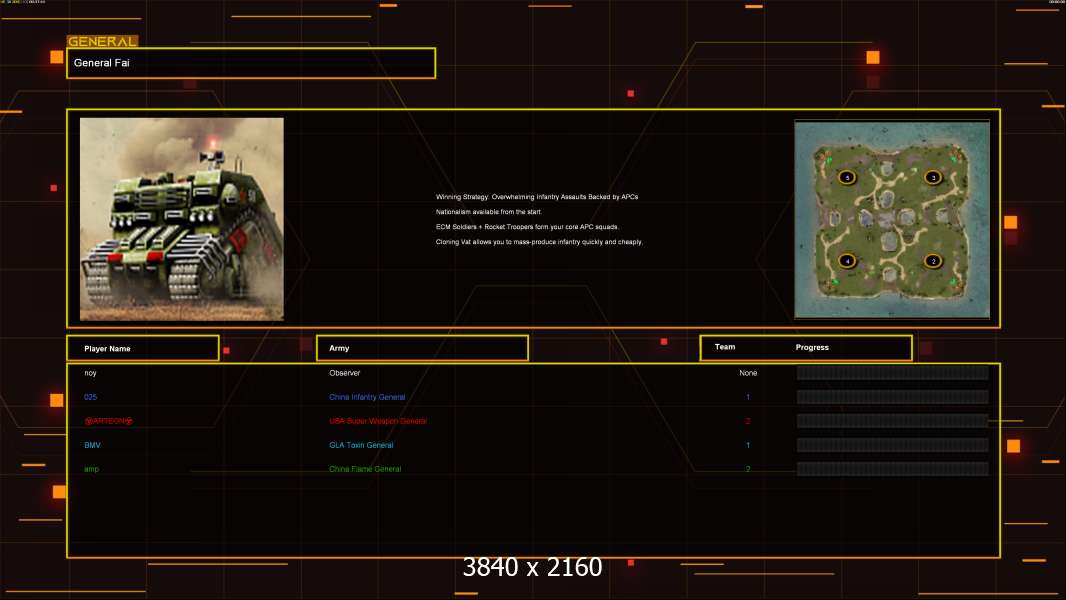Screen dimensions: 1066x600
Task: Click the ECM Soldiers tip line
Action: [x=528, y=227]
